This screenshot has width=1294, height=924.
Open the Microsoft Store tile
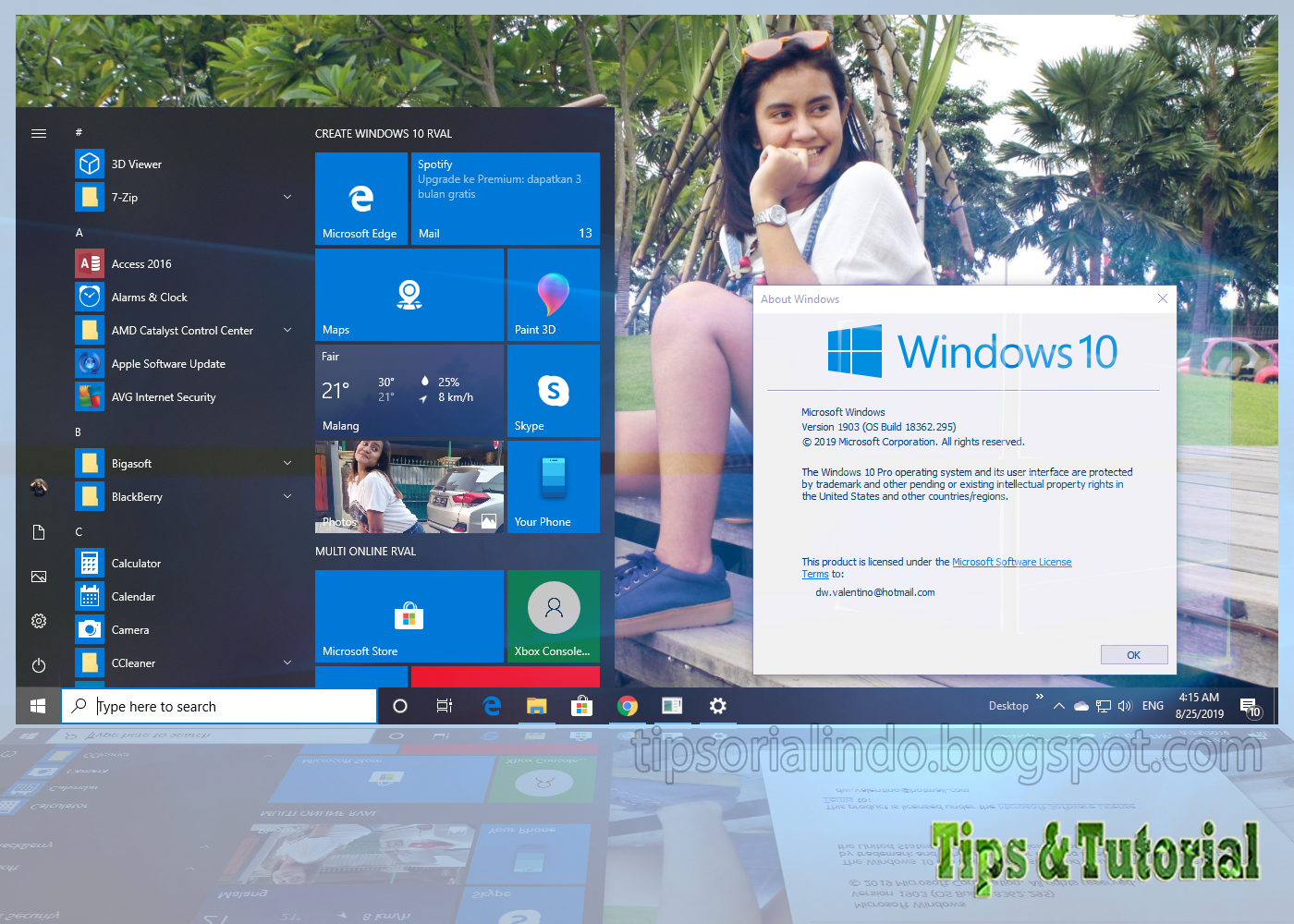coord(409,616)
